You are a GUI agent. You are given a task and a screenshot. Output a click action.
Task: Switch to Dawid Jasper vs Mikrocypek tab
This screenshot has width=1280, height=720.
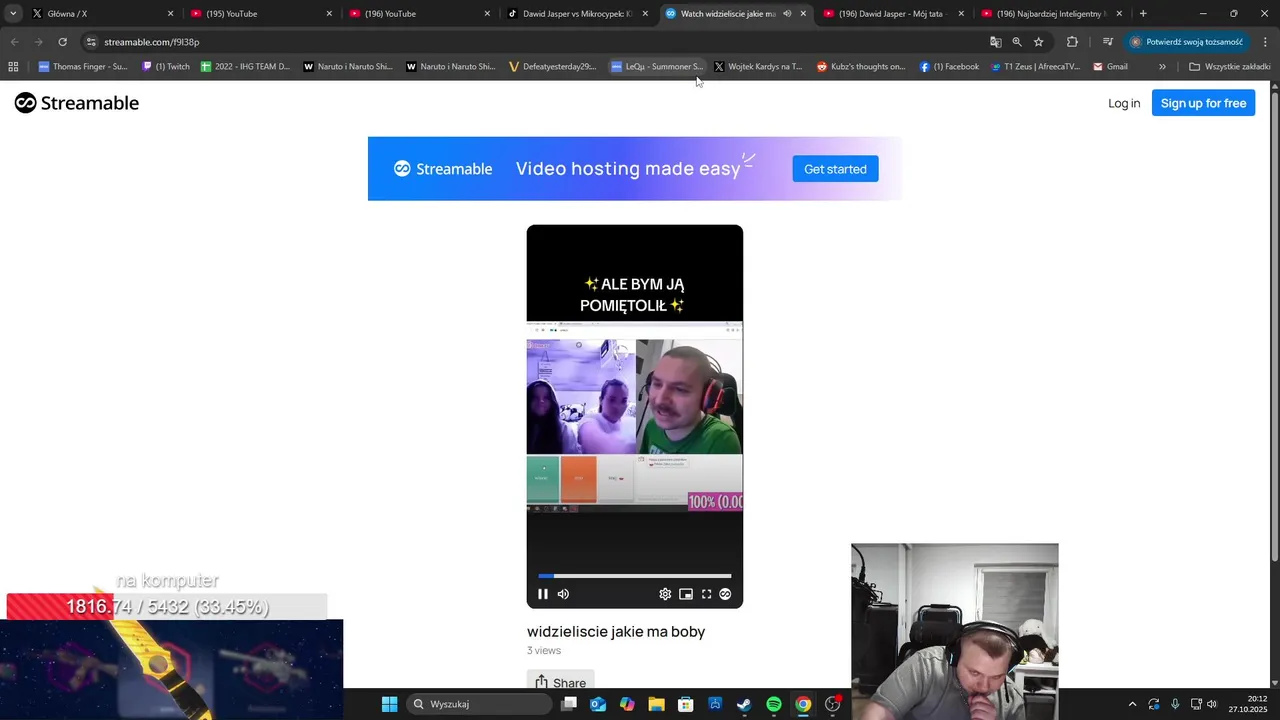[x=577, y=14]
